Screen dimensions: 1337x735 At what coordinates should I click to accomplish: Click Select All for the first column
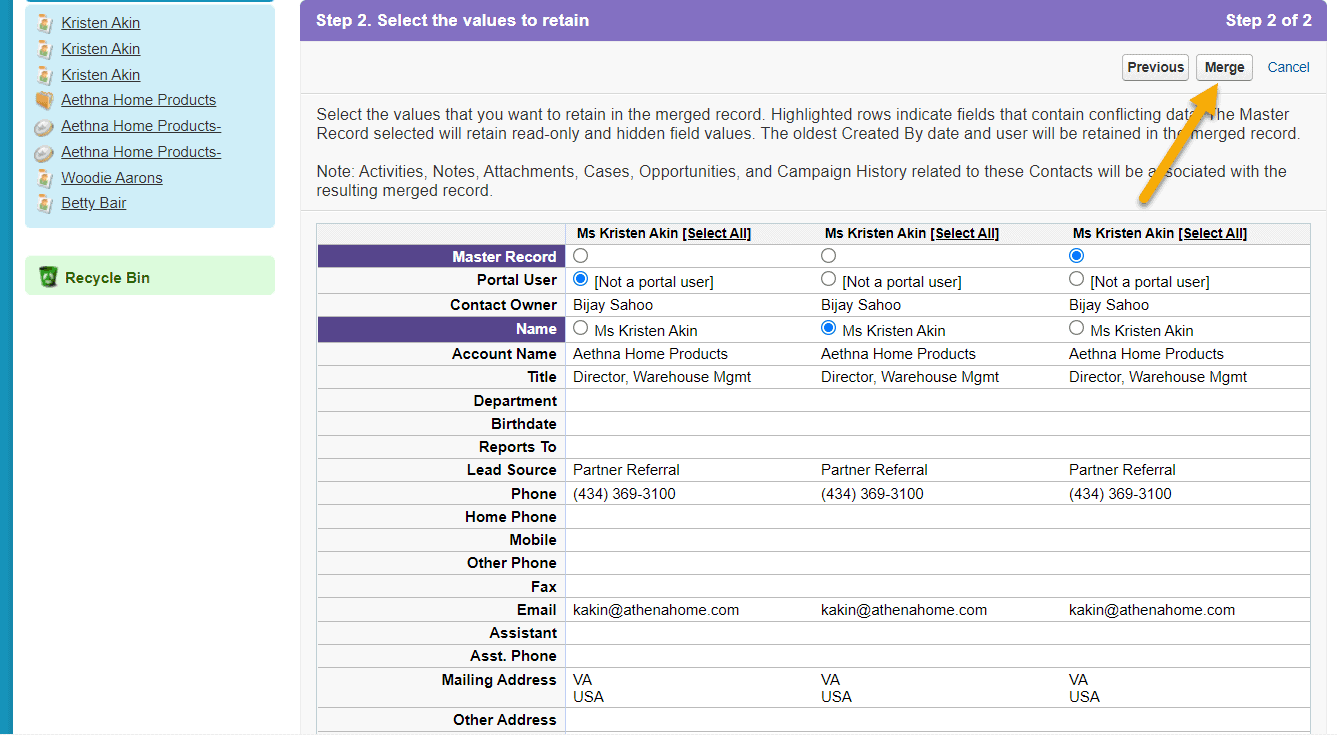pyautogui.click(x=717, y=232)
